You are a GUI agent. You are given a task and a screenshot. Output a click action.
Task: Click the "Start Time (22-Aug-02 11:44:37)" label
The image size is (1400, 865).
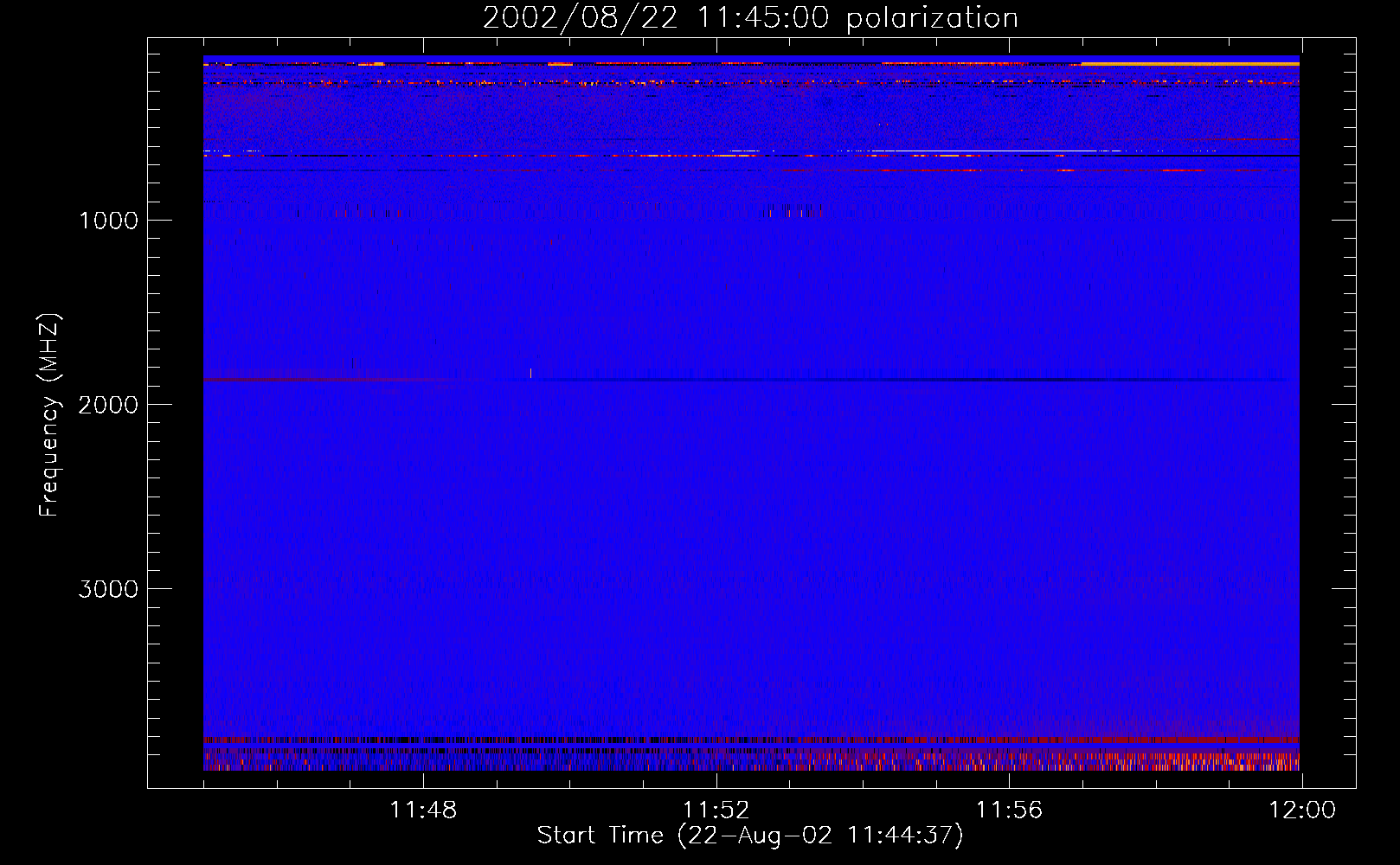click(x=750, y=836)
